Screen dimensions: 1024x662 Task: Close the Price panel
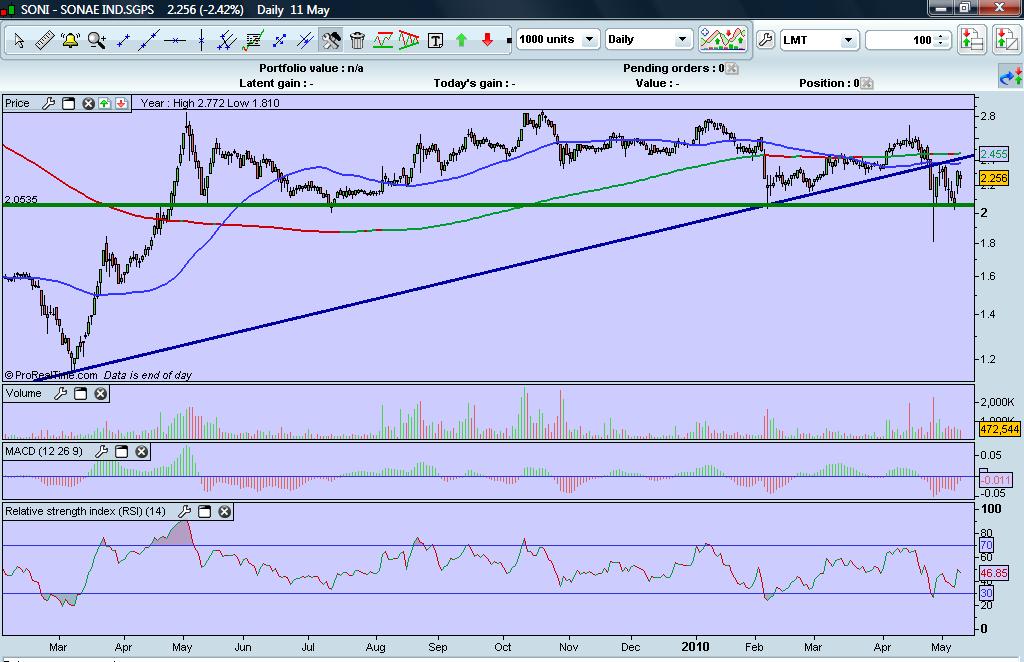coord(88,103)
